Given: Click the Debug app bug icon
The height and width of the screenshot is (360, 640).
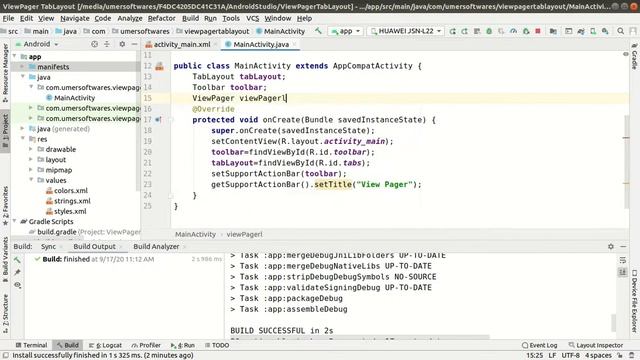Looking at the screenshot, I should [489, 31].
